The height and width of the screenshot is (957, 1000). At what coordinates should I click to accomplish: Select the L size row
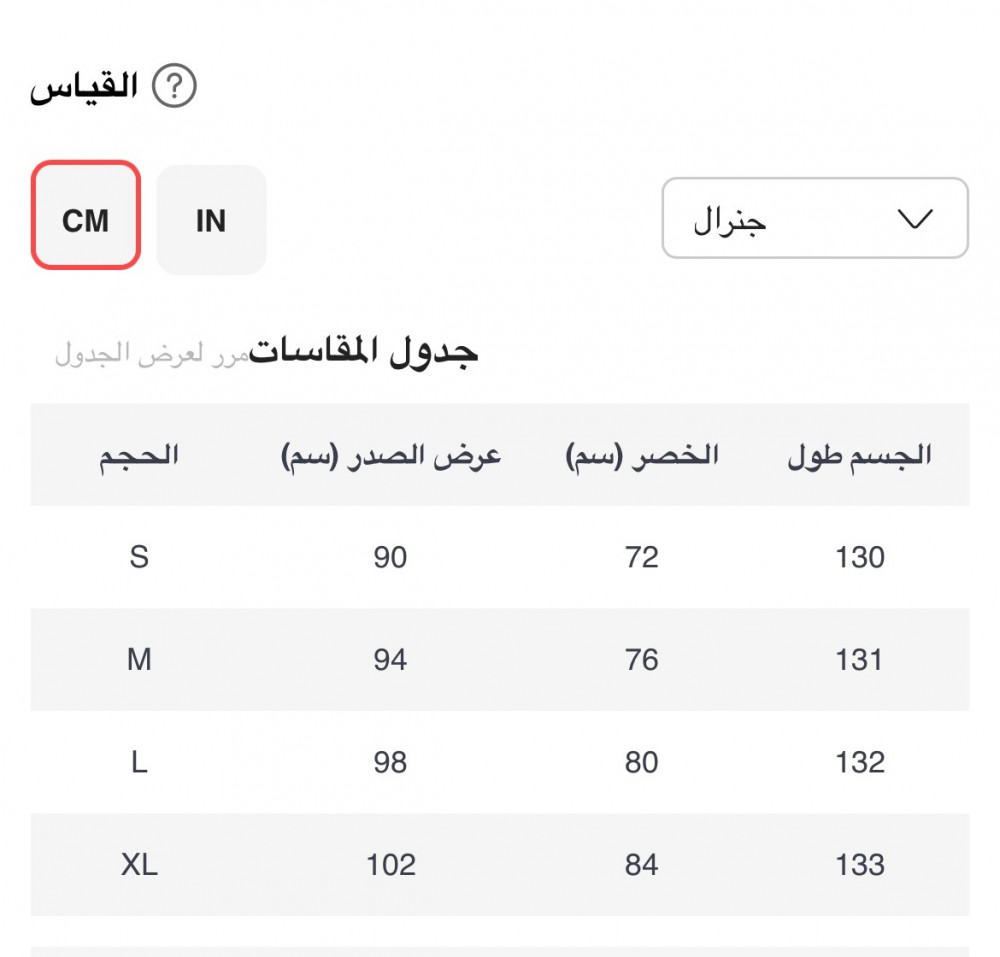point(139,763)
